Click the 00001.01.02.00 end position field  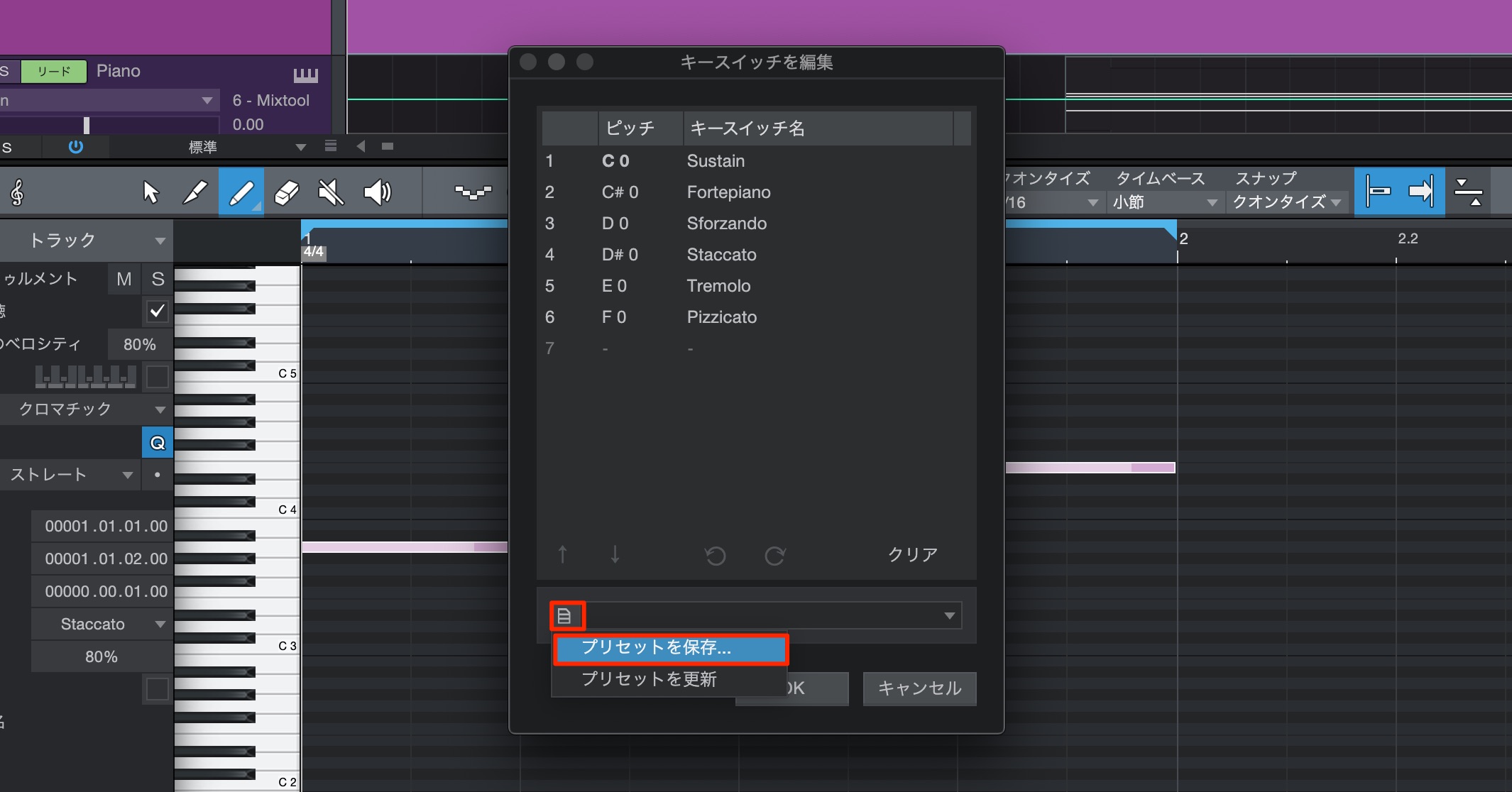click(x=102, y=559)
